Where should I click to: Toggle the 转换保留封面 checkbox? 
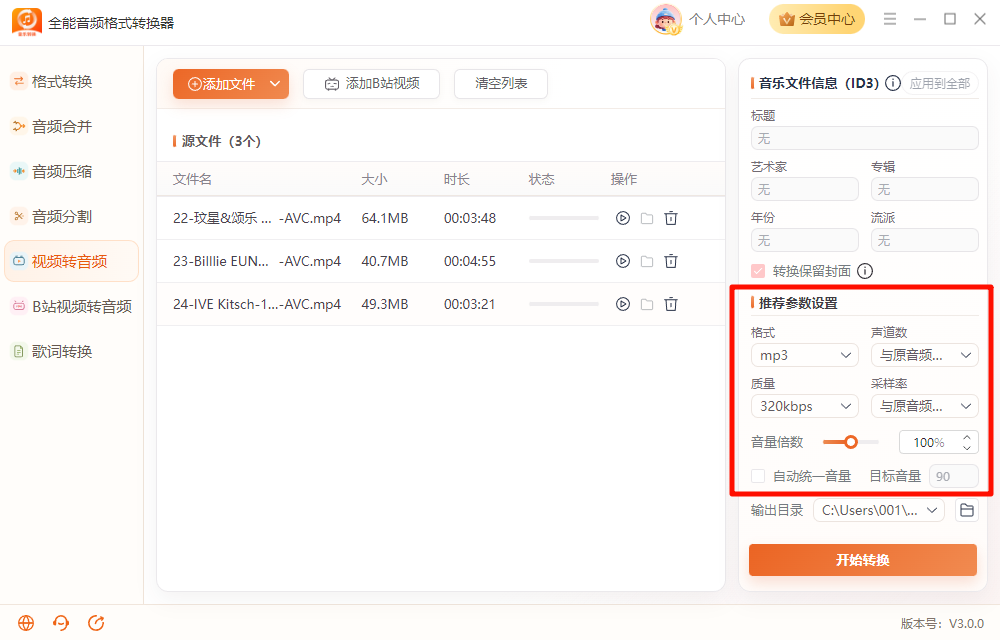[758, 271]
